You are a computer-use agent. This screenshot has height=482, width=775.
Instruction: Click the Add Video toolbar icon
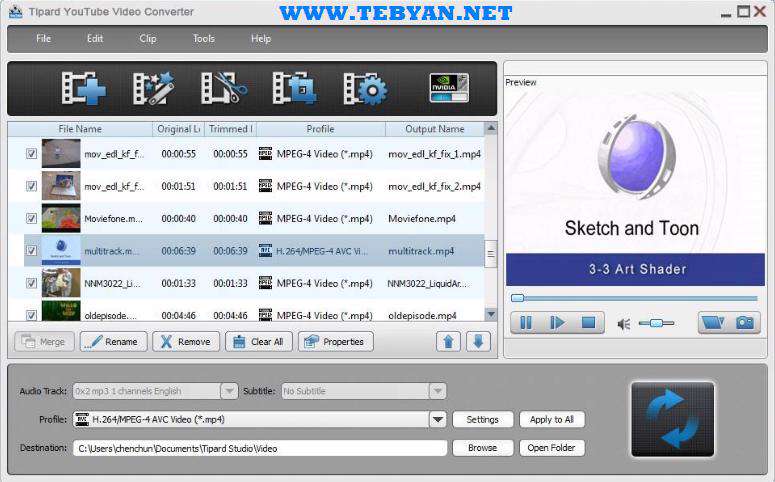[84, 88]
